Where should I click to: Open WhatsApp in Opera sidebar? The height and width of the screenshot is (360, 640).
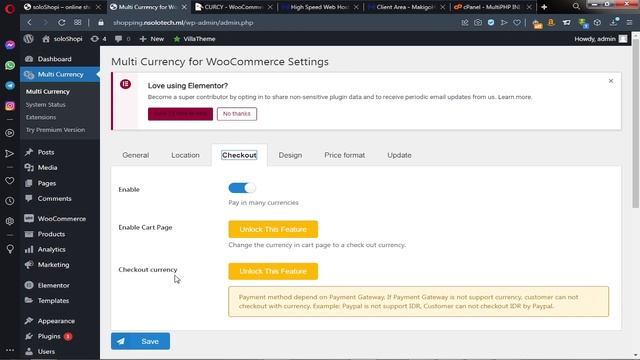point(10,65)
